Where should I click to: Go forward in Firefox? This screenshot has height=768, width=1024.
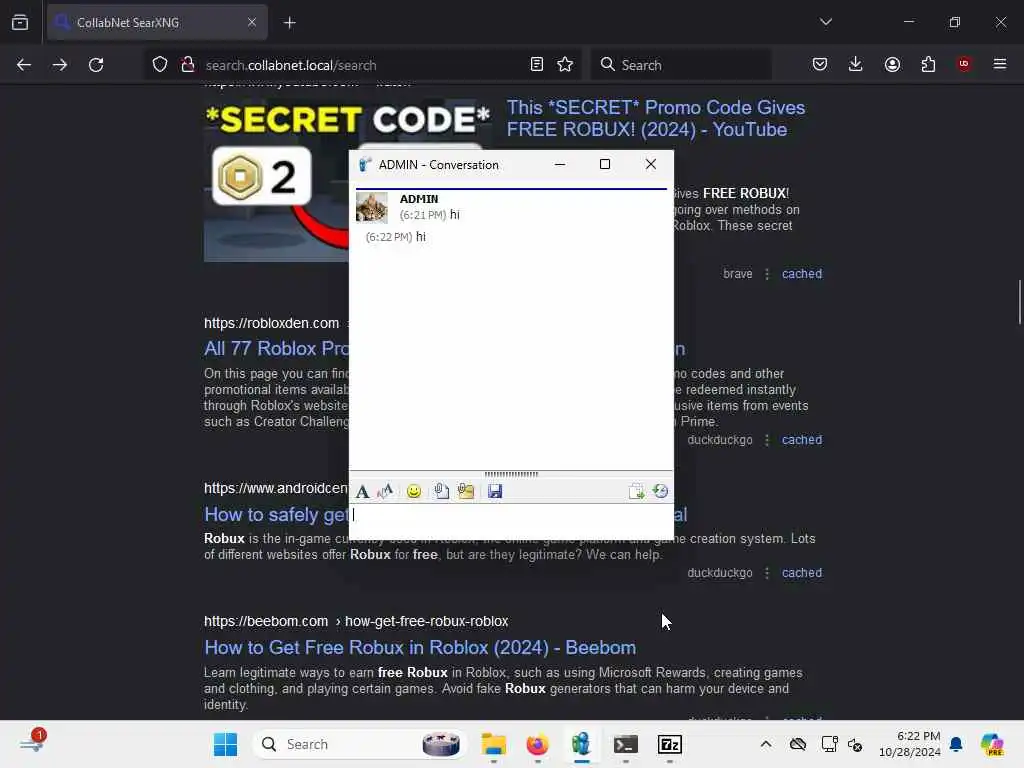(60, 65)
